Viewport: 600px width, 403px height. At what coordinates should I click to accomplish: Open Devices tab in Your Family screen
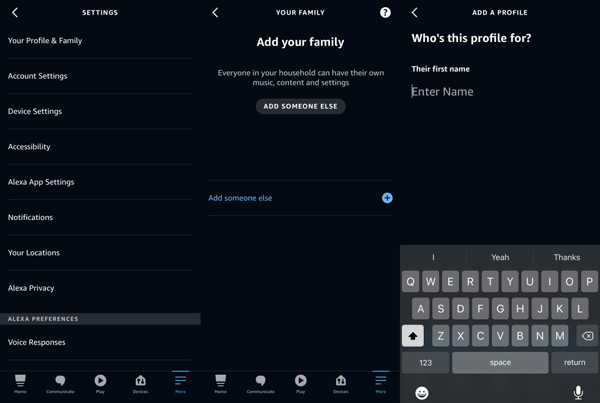pyautogui.click(x=341, y=383)
